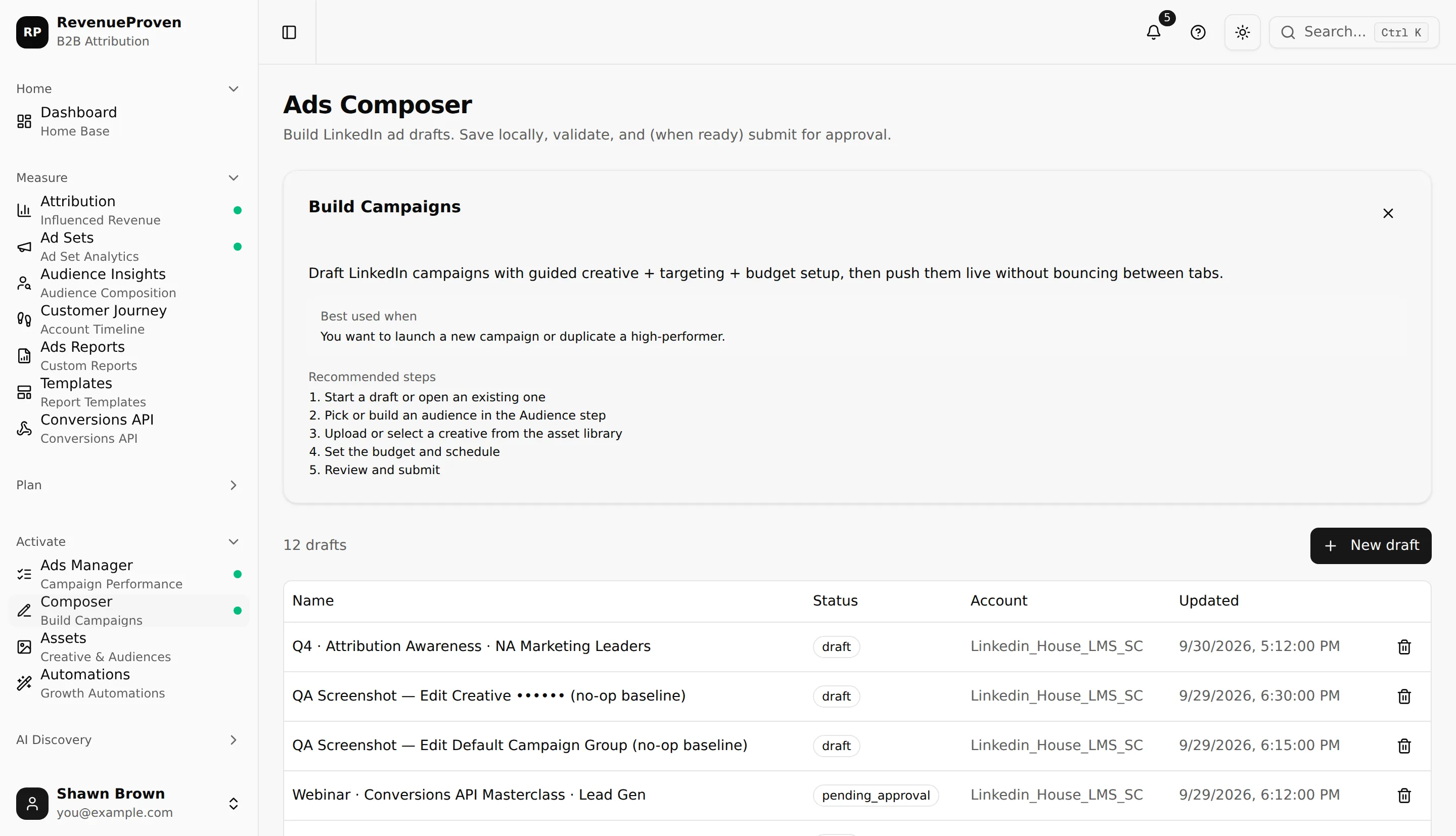Open QA Screenshot Edit Default Campaign Group draft
The width and height of the screenshot is (1456, 836).
(x=520, y=746)
